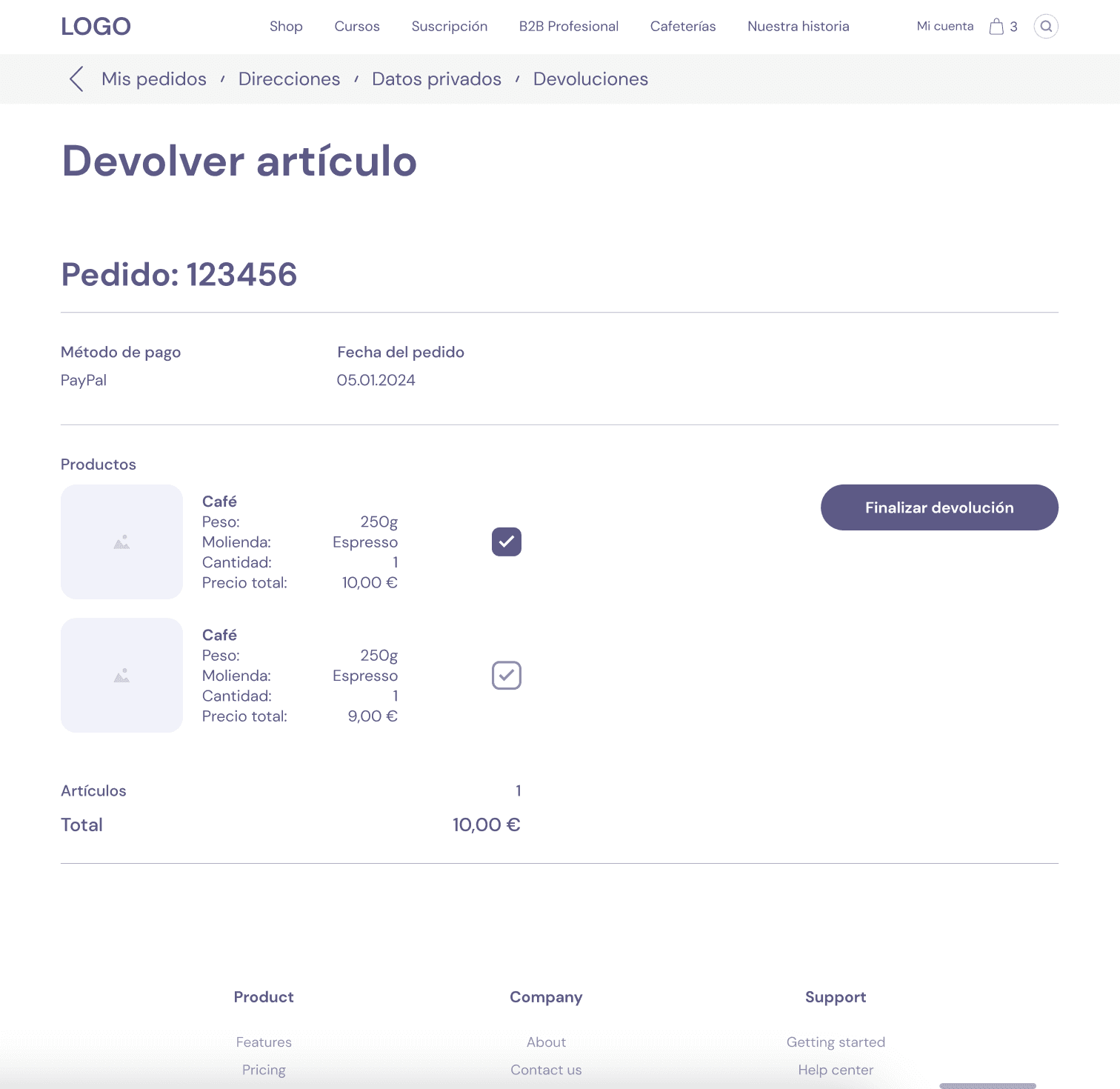Open Getting started footer link
1120x1089 pixels.
(x=836, y=1042)
